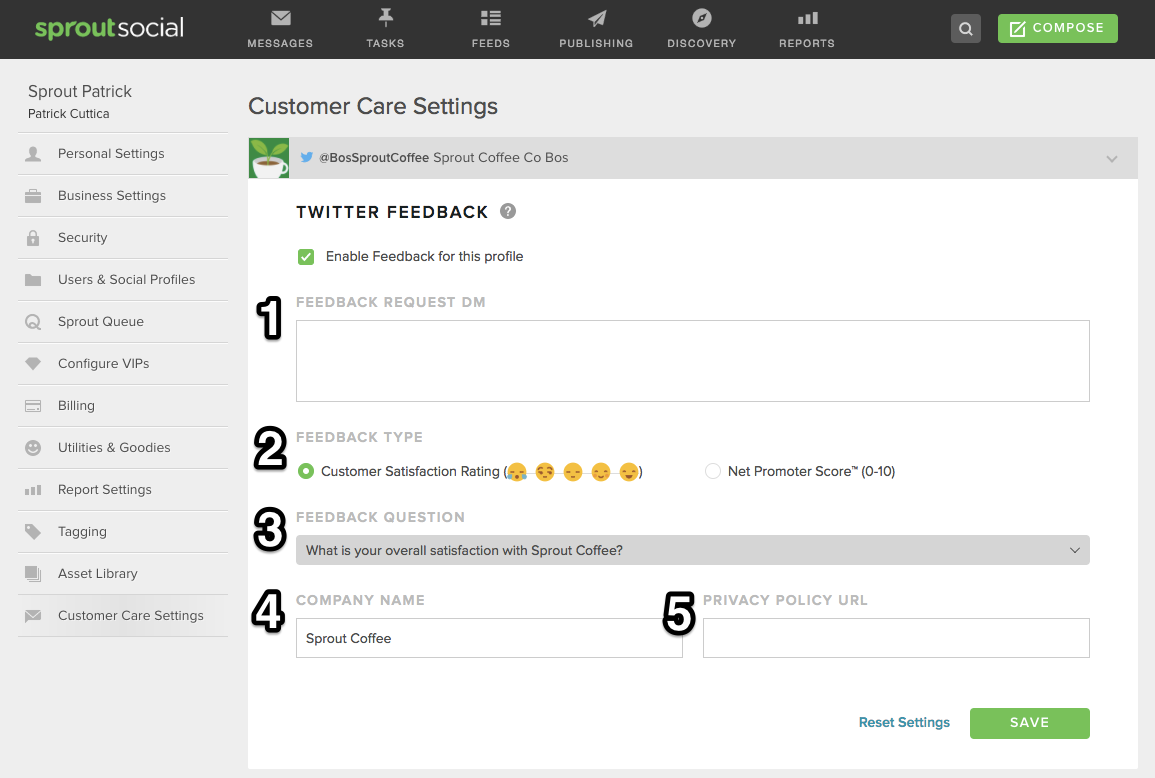Click the Business Settings briefcase icon

pyautogui.click(x=33, y=196)
